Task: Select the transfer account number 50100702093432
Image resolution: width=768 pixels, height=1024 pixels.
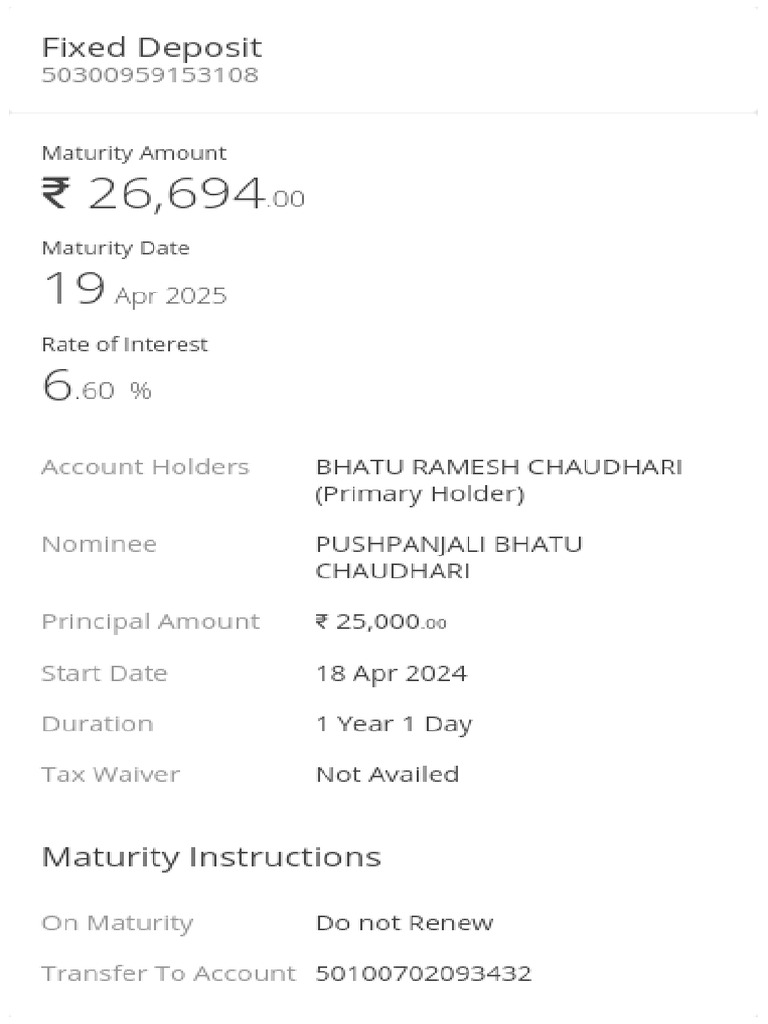Action: tap(423, 973)
